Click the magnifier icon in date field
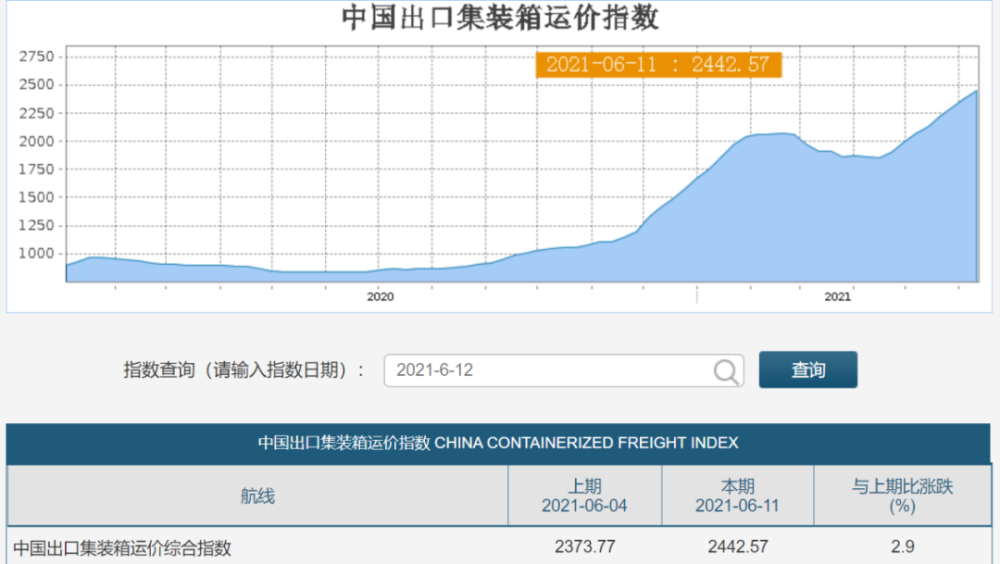The image size is (1000, 564). (726, 371)
